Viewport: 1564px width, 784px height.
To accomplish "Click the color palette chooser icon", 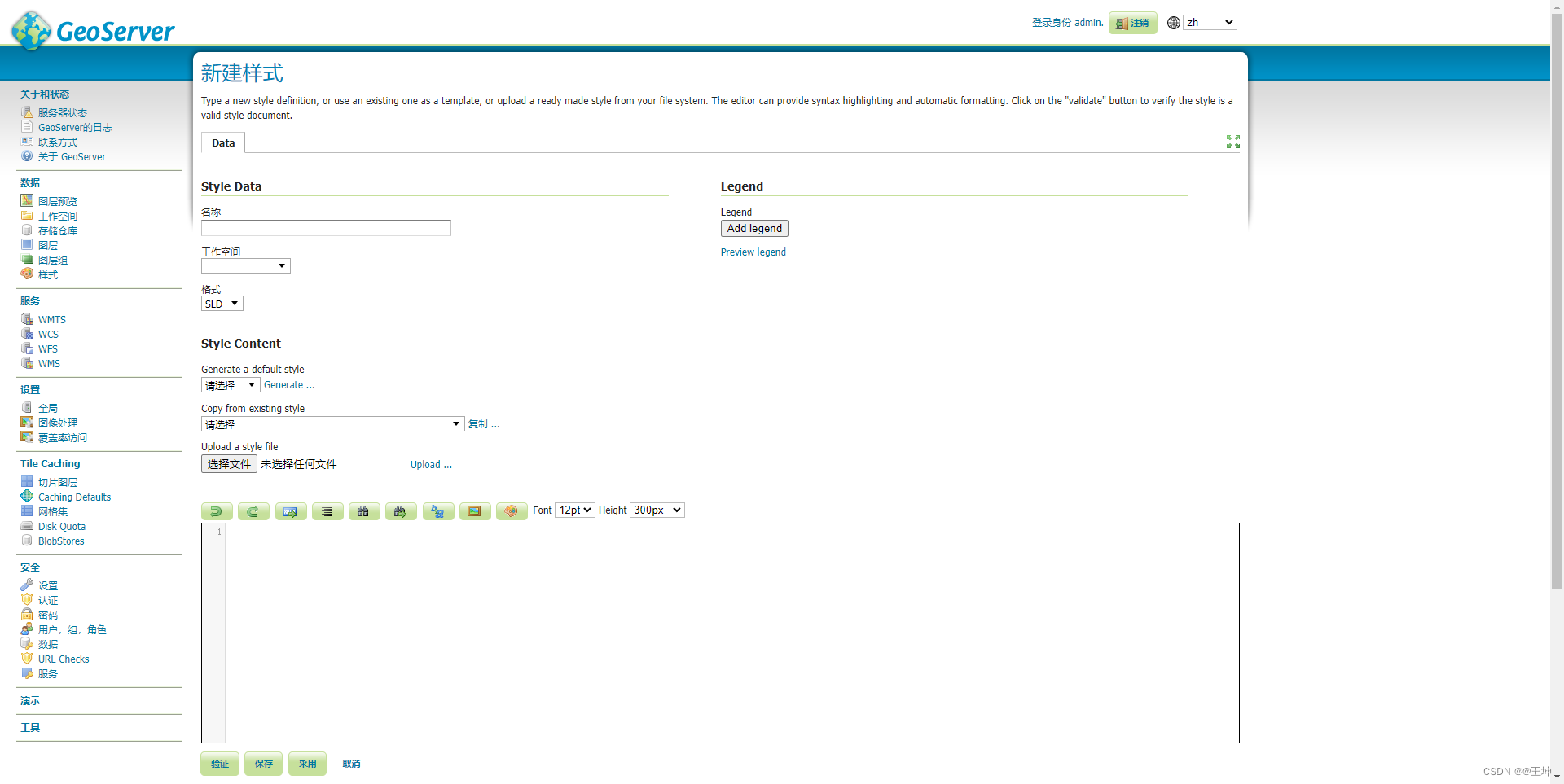I will [x=512, y=511].
